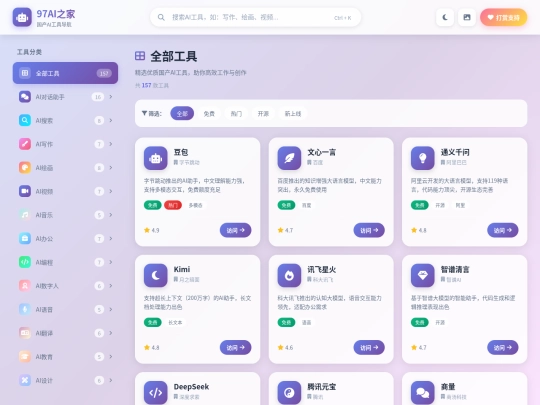Click the 智谱清言 diamond icon
The image size is (540, 405).
click(423, 275)
